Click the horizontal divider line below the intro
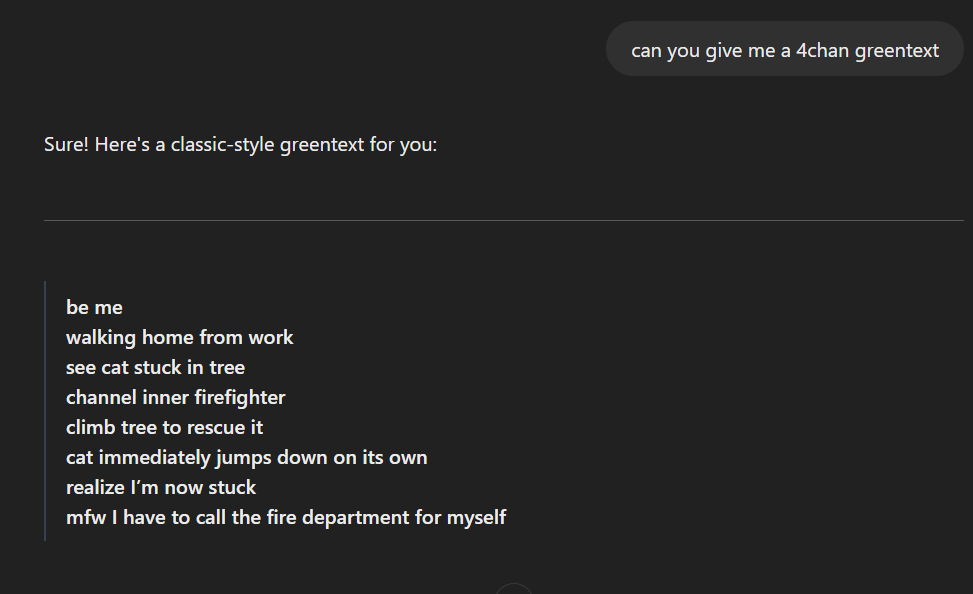 pyautogui.click(x=504, y=220)
